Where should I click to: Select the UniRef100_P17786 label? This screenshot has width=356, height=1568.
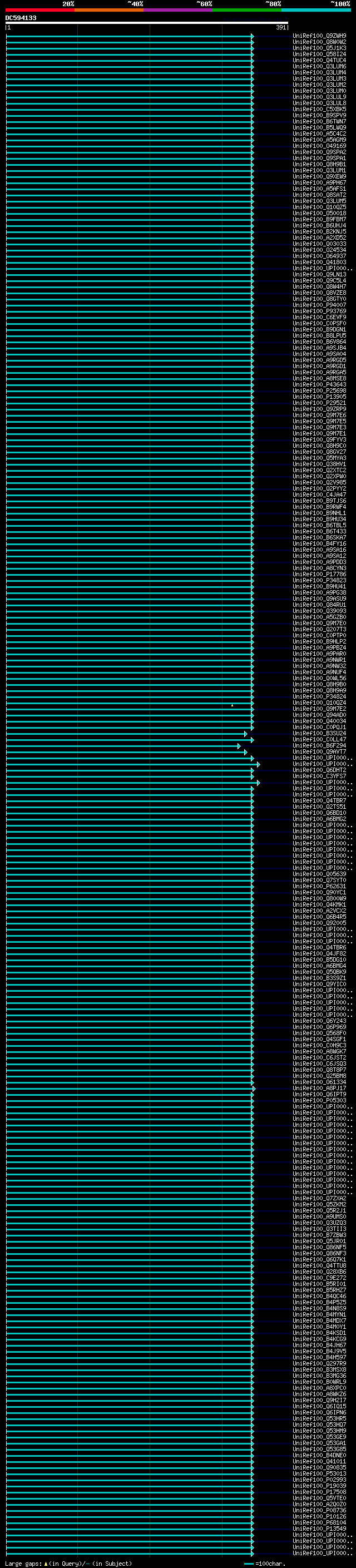319,574
